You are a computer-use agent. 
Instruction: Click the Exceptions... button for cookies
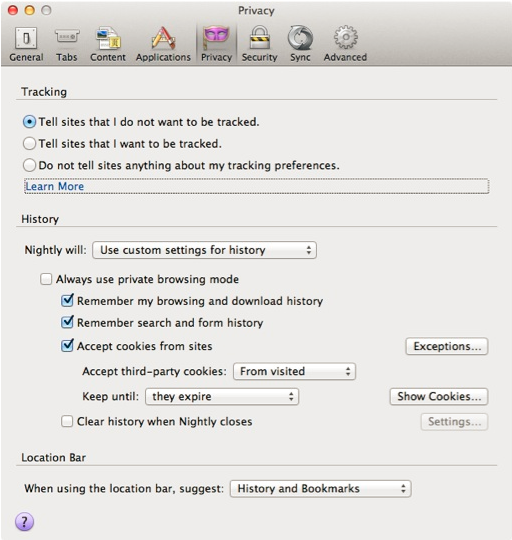(447, 346)
